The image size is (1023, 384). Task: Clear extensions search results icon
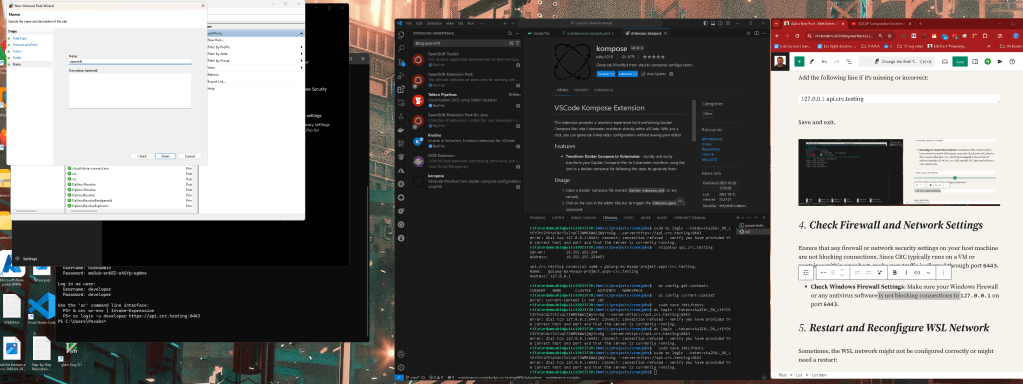511,43
